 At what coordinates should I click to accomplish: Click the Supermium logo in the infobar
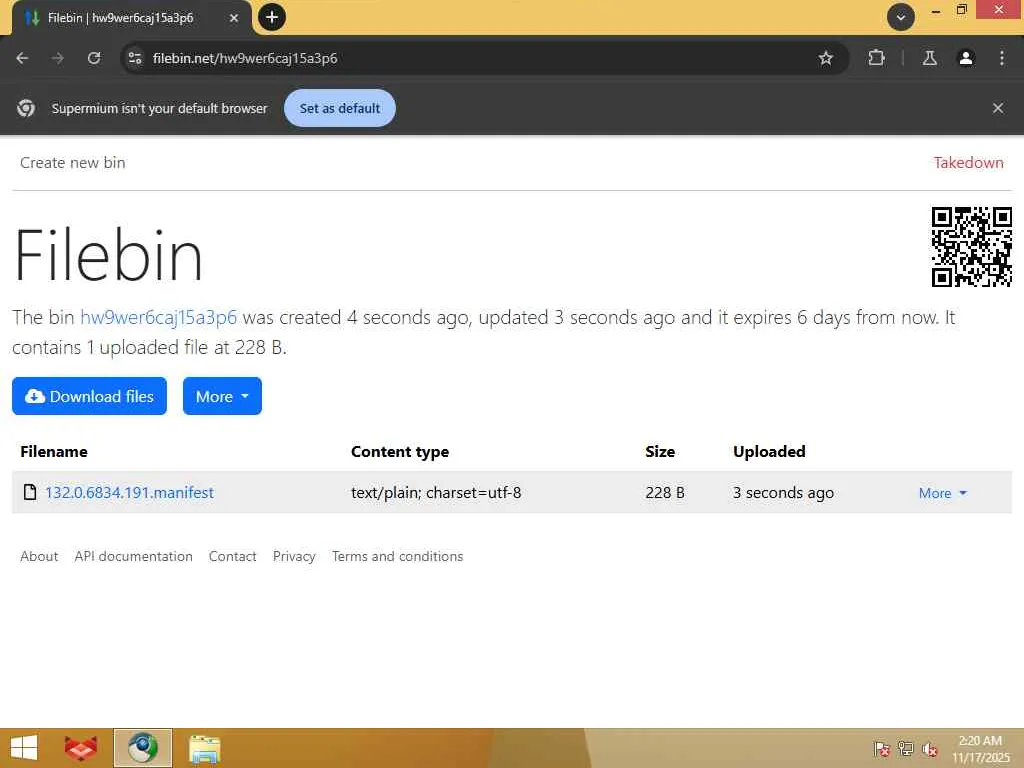coord(26,108)
